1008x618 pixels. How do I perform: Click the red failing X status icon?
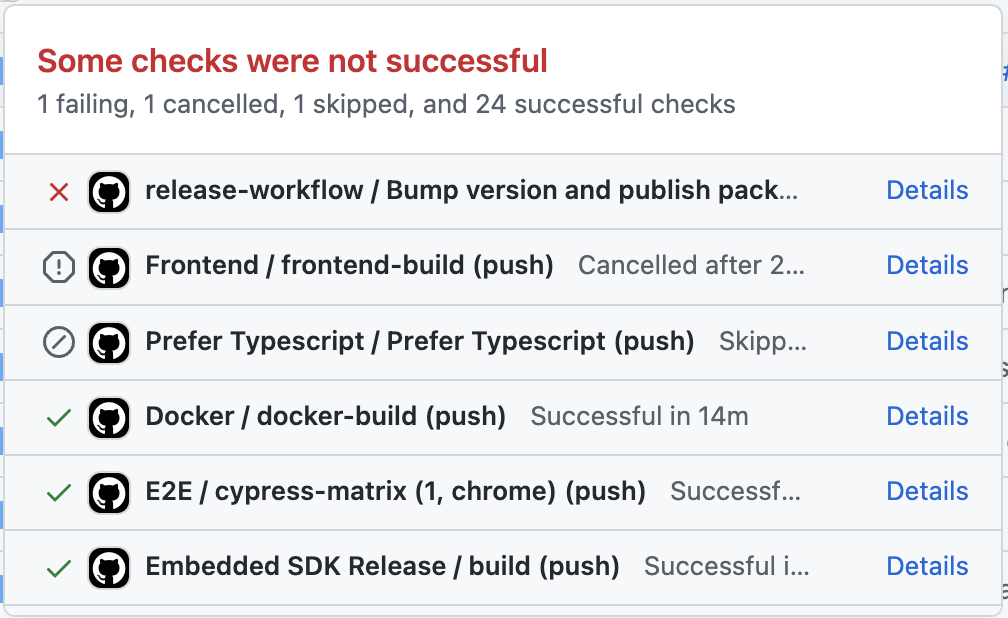point(58,192)
